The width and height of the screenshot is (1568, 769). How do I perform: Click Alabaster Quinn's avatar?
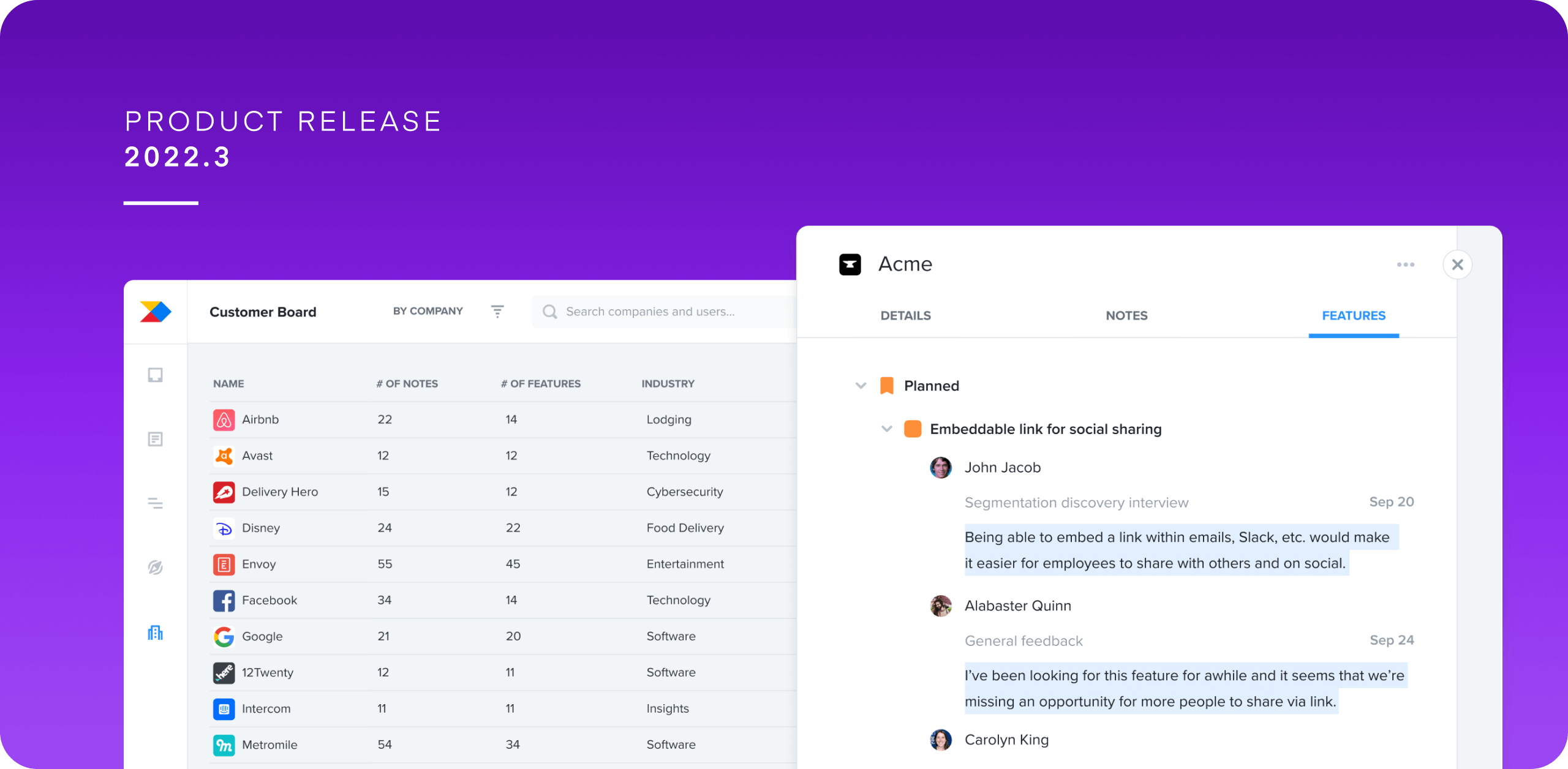click(941, 606)
